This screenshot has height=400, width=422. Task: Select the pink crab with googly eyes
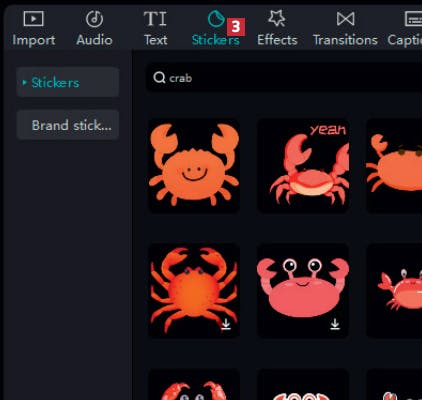click(x=303, y=291)
